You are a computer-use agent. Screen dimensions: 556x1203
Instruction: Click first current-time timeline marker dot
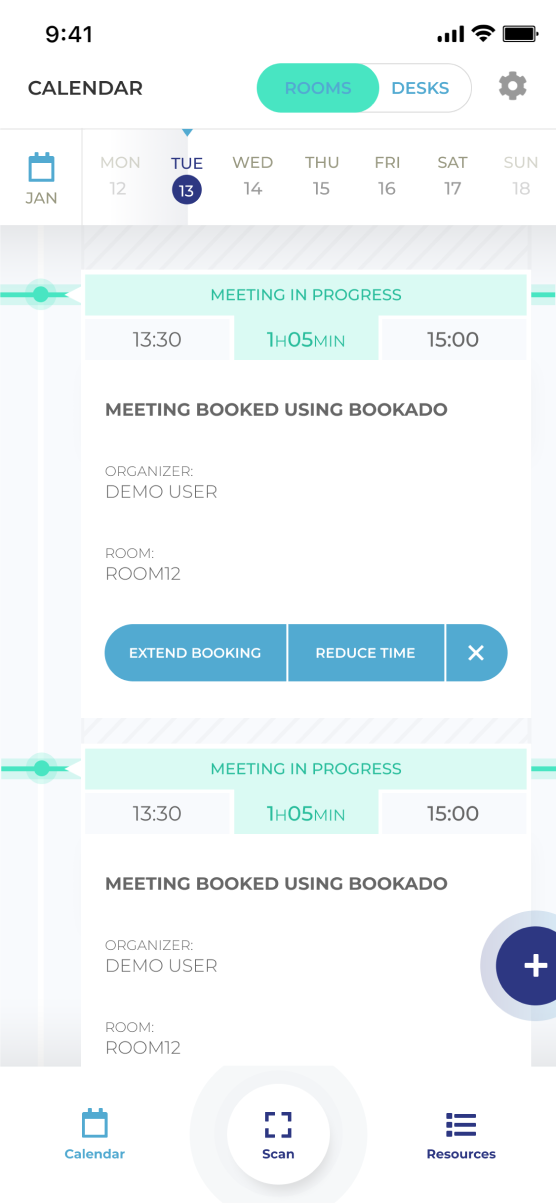41,294
